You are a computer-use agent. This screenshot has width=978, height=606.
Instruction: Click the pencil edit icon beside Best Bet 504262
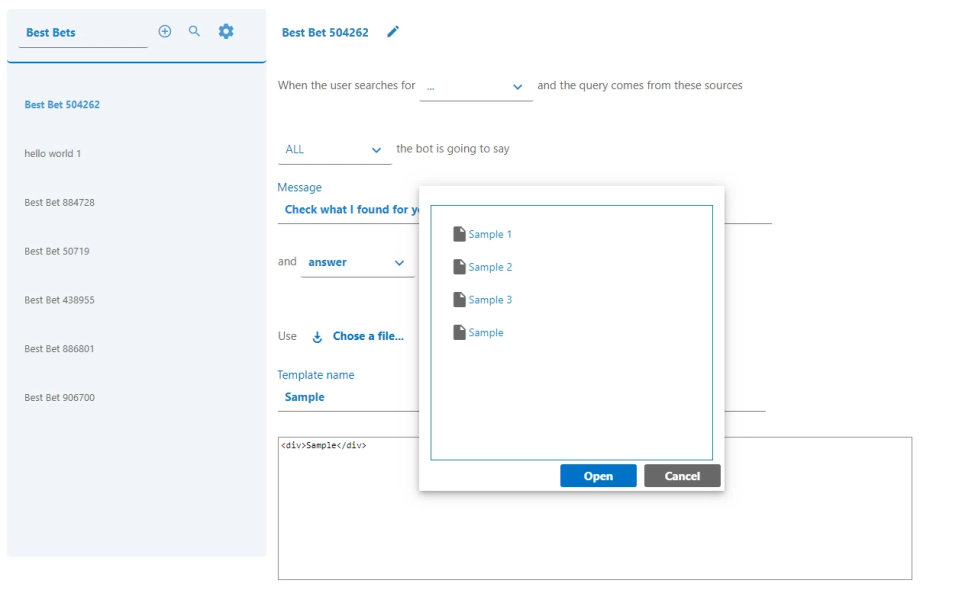[x=393, y=32]
